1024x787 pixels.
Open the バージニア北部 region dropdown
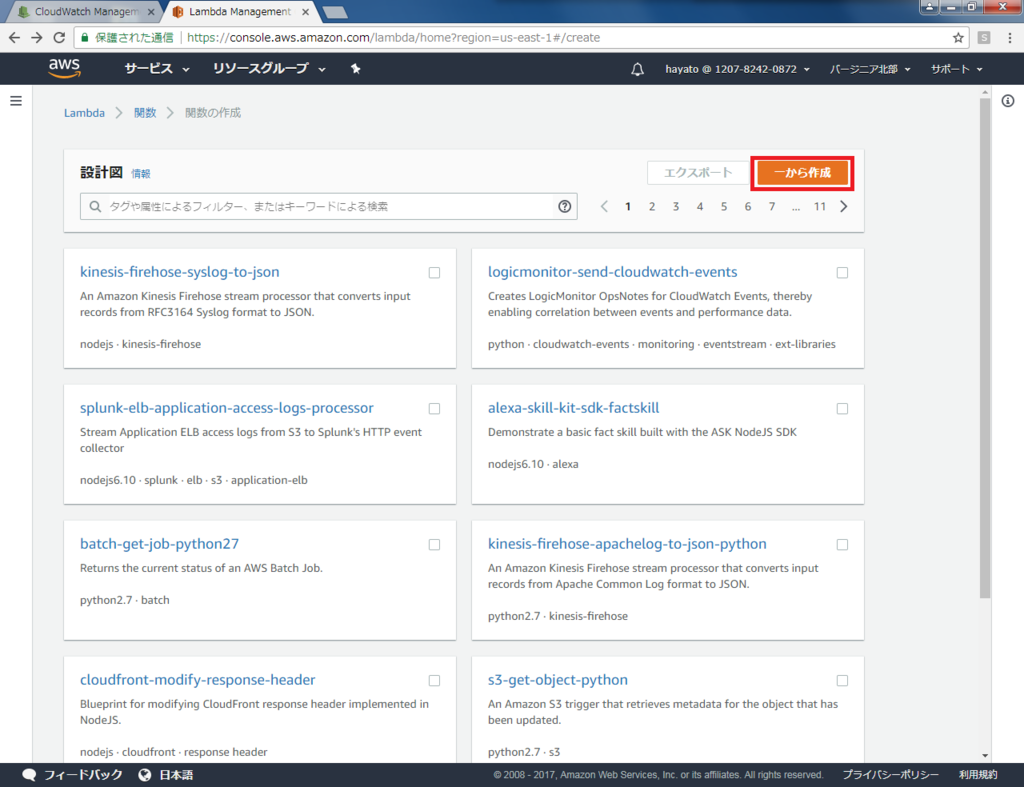click(870, 69)
